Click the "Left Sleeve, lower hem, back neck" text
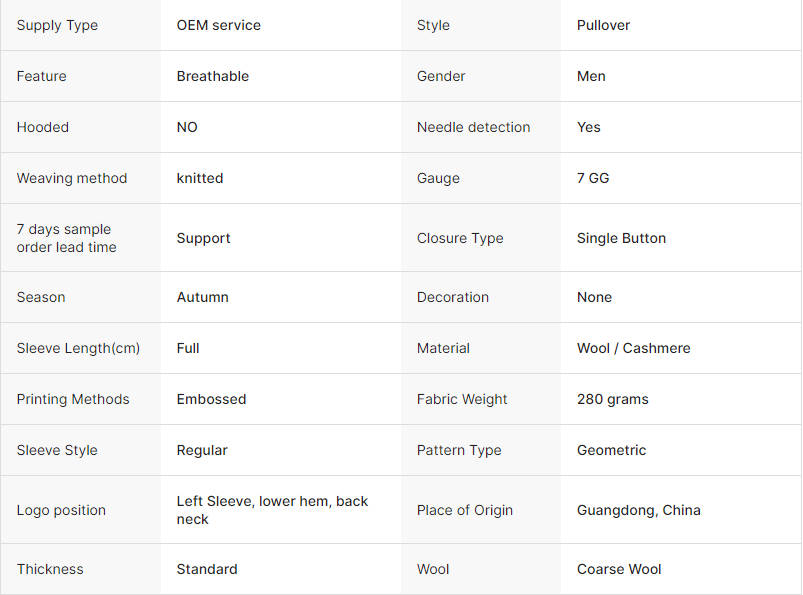The image size is (803, 595). click(272, 510)
